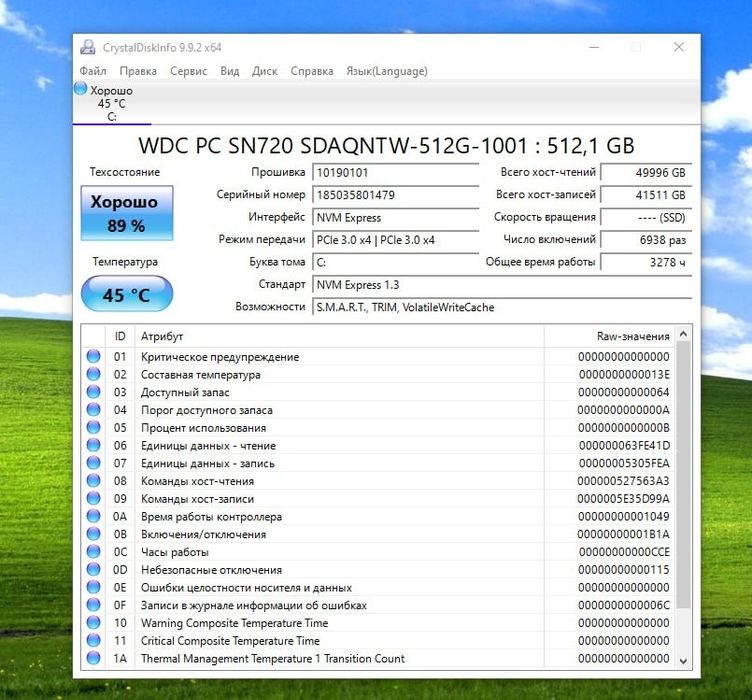This screenshot has height=700, width=752.
Task: Select the Warning Composite Temperature Time row text
Action: tap(235, 623)
